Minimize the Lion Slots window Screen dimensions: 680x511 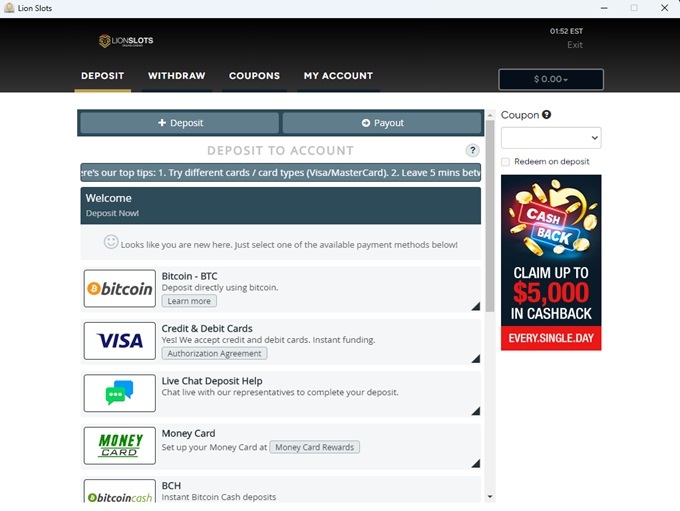604,8
